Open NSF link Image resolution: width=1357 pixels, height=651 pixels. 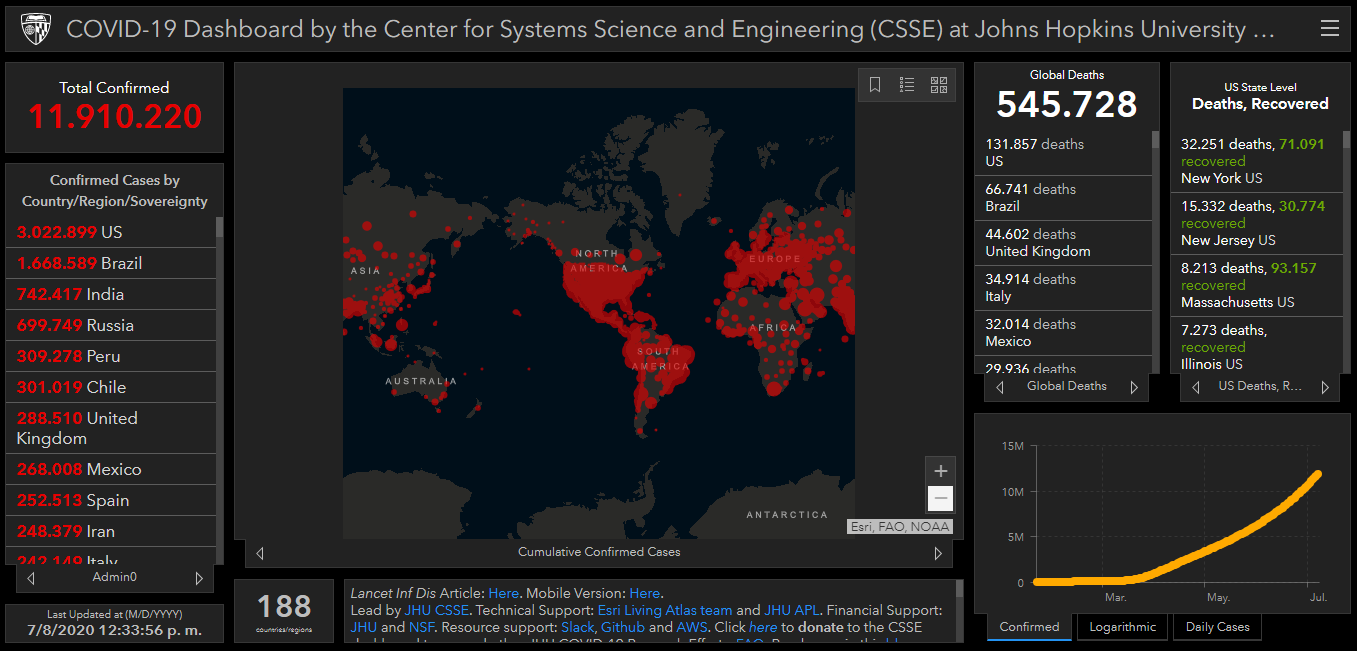[x=422, y=627]
